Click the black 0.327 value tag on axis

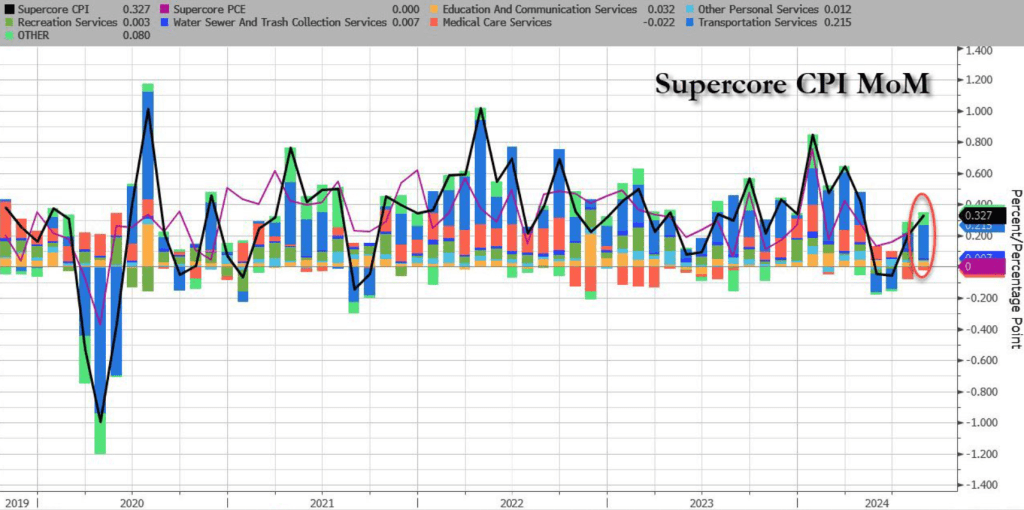point(979,214)
